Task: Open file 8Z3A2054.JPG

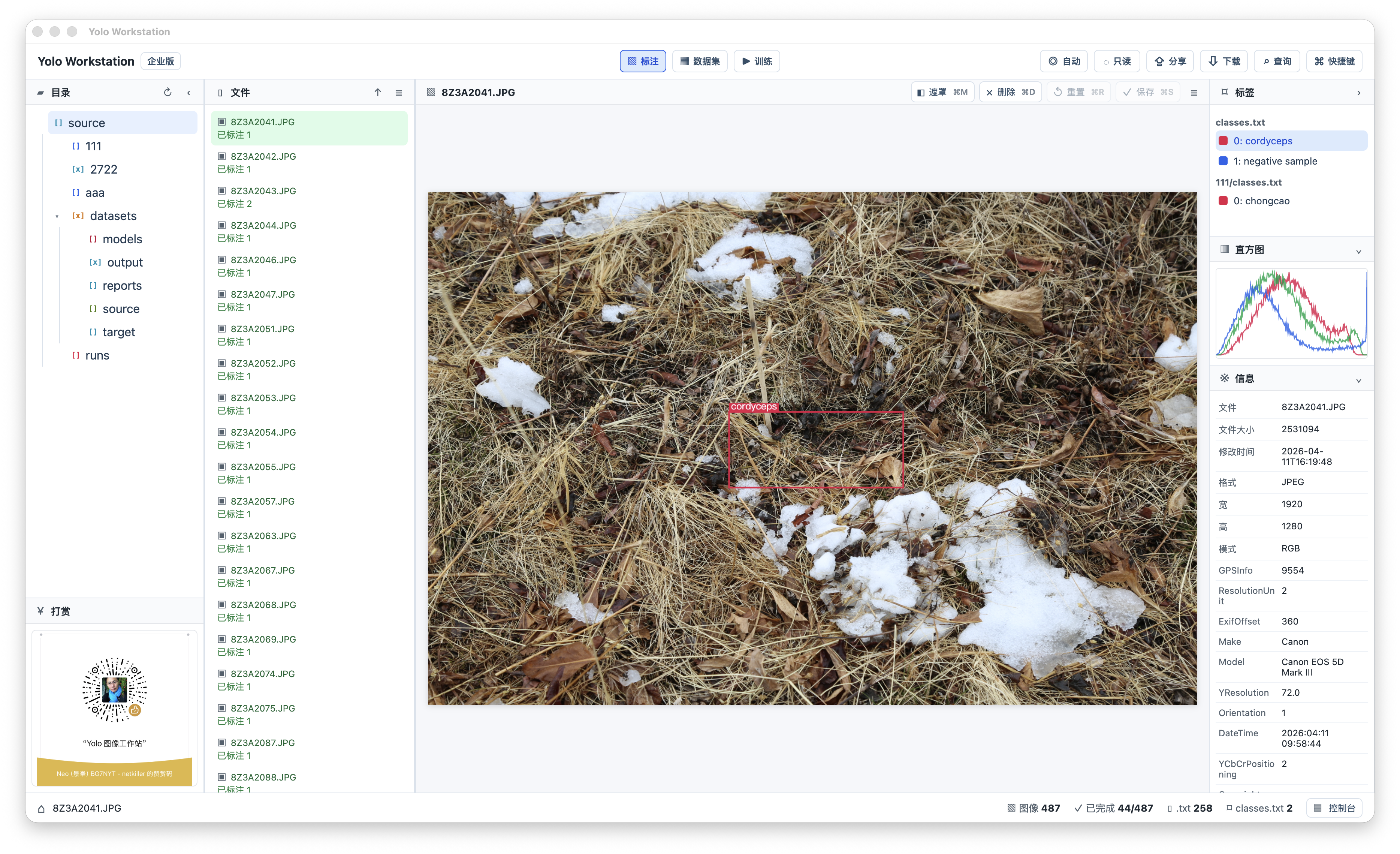Action: coord(310,438)
